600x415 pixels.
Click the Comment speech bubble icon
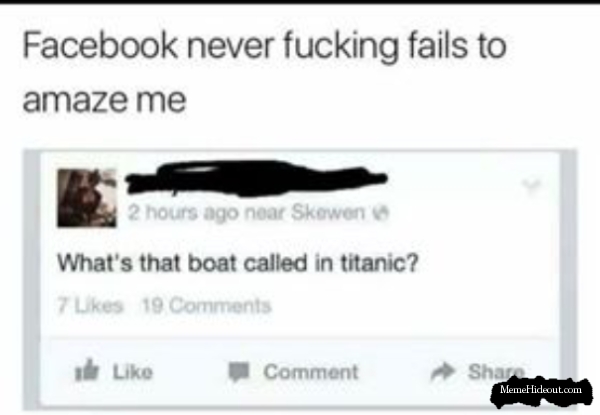239,371
